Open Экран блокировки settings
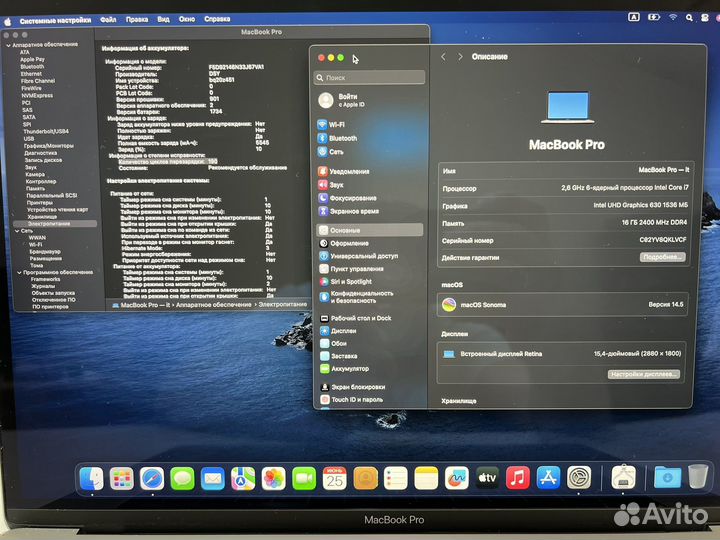This screenshot has height=540, width=720. tap(352, 387)
